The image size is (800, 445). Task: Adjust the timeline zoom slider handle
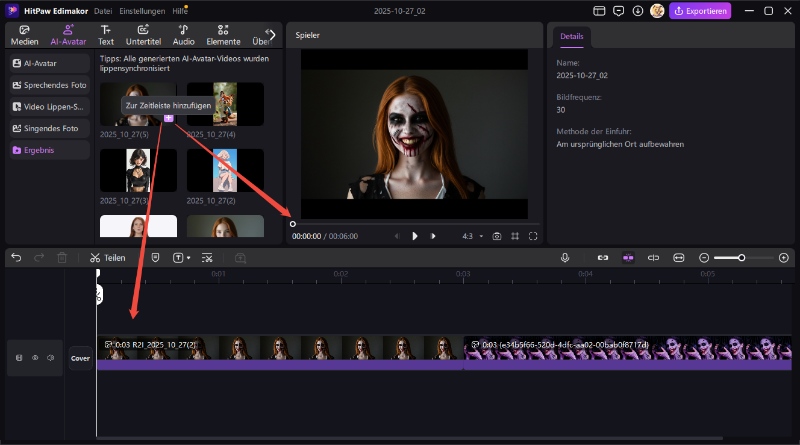(741, 258)
